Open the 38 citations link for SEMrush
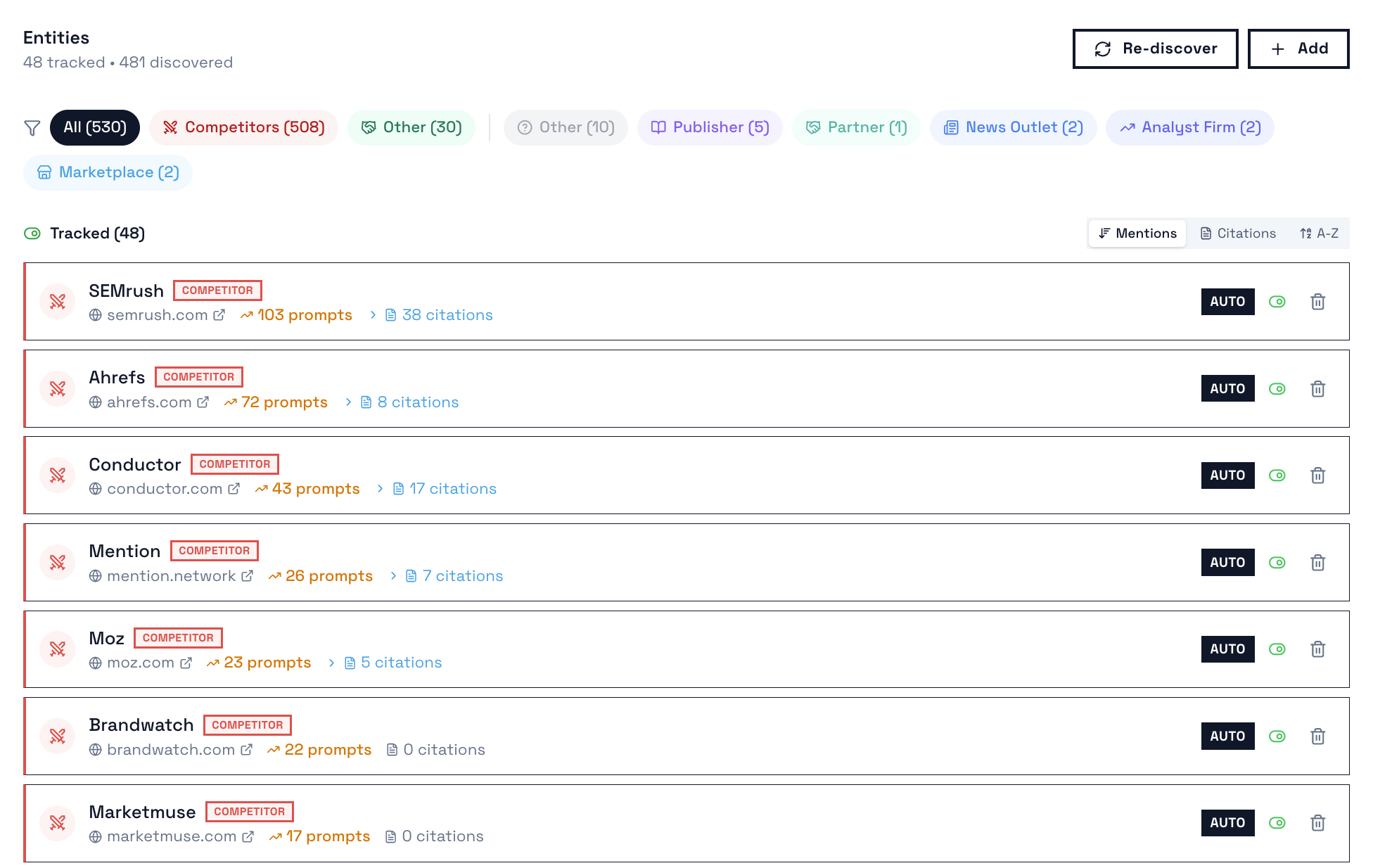Image resolution: width=1373 pixels, height=868 pixels. 447,315
